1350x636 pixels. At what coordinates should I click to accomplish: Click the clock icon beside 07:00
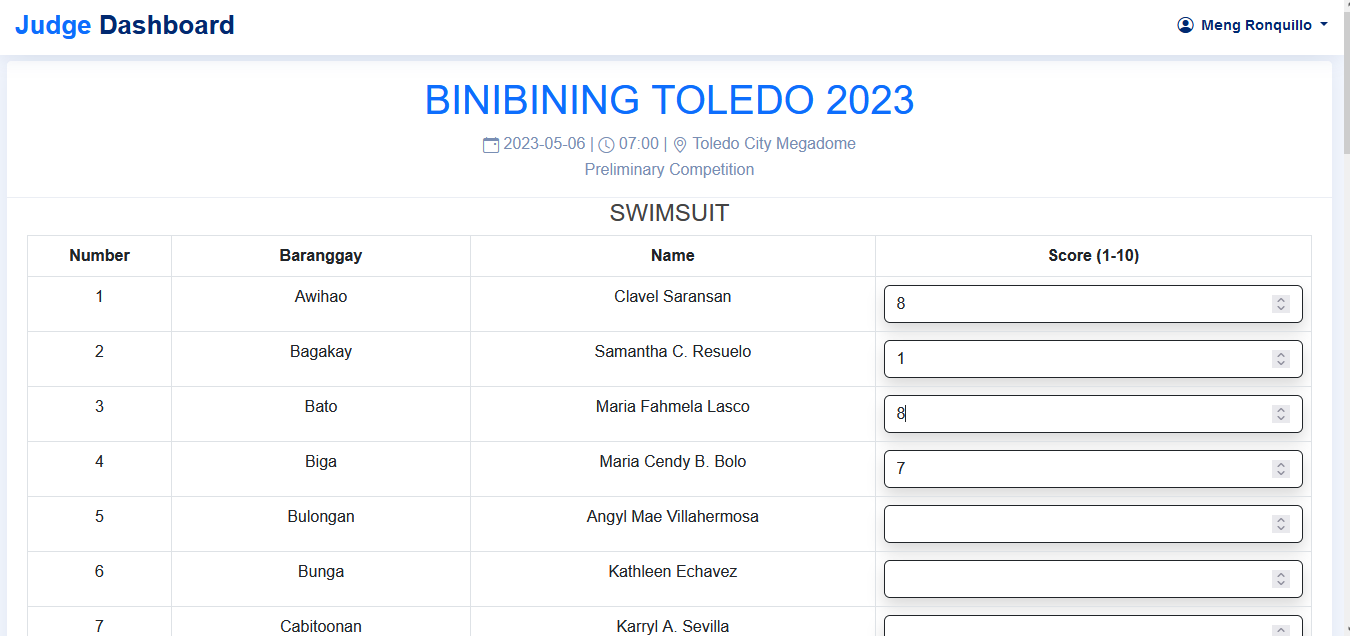point(606,145)
